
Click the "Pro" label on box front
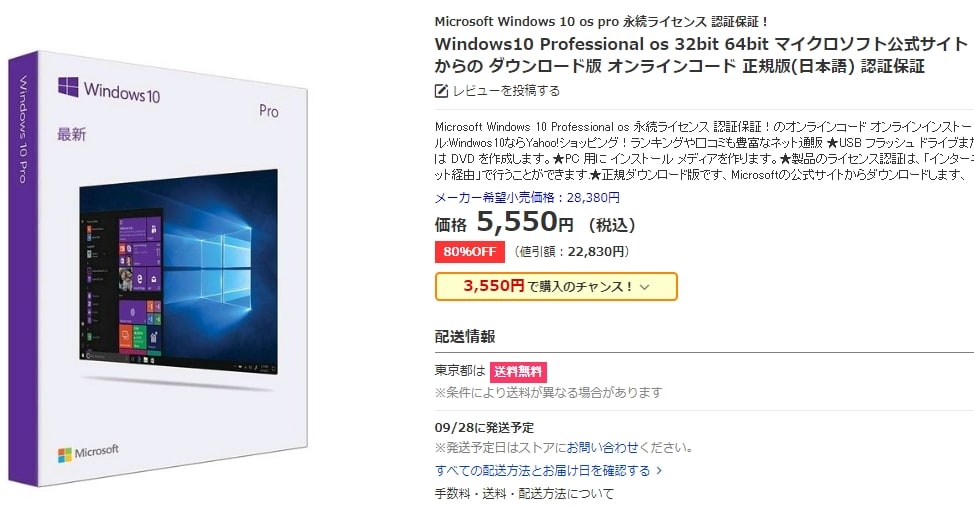tap(268, 111)
